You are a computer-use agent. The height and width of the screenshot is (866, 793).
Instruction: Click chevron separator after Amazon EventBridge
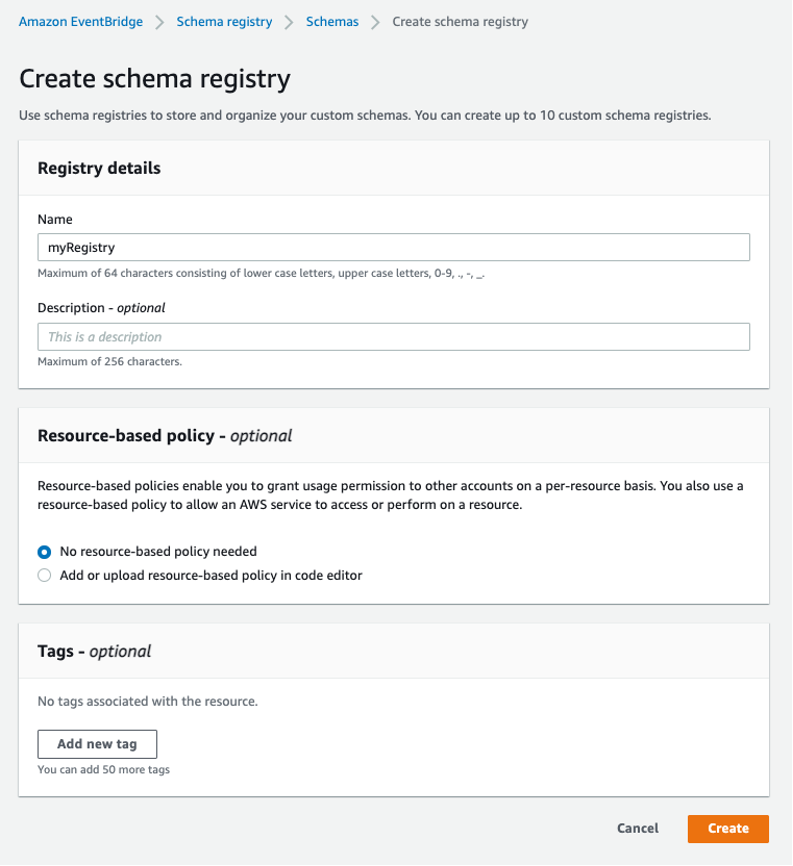pyautogui.click(x=160, y=22)
